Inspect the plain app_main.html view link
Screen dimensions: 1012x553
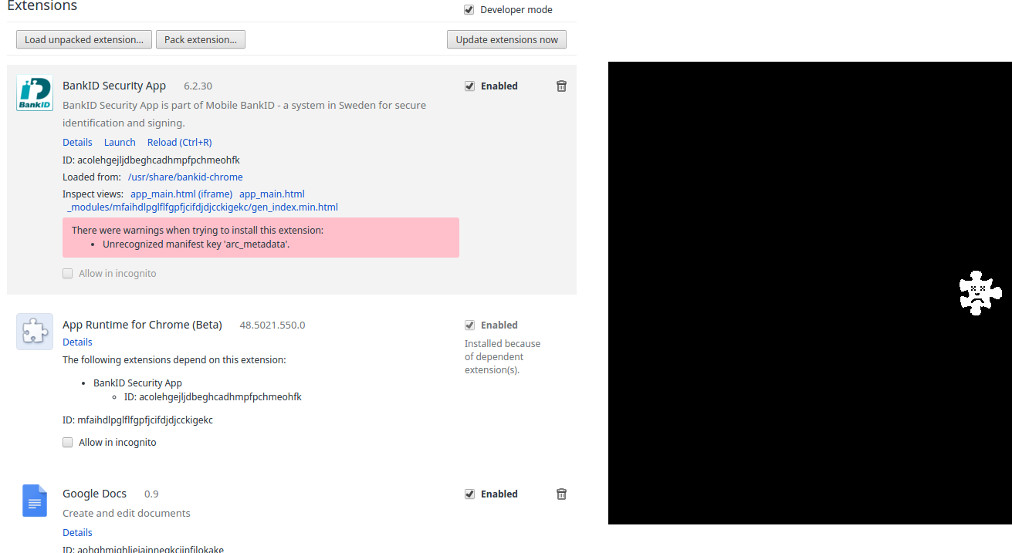(x=272, y=194)
